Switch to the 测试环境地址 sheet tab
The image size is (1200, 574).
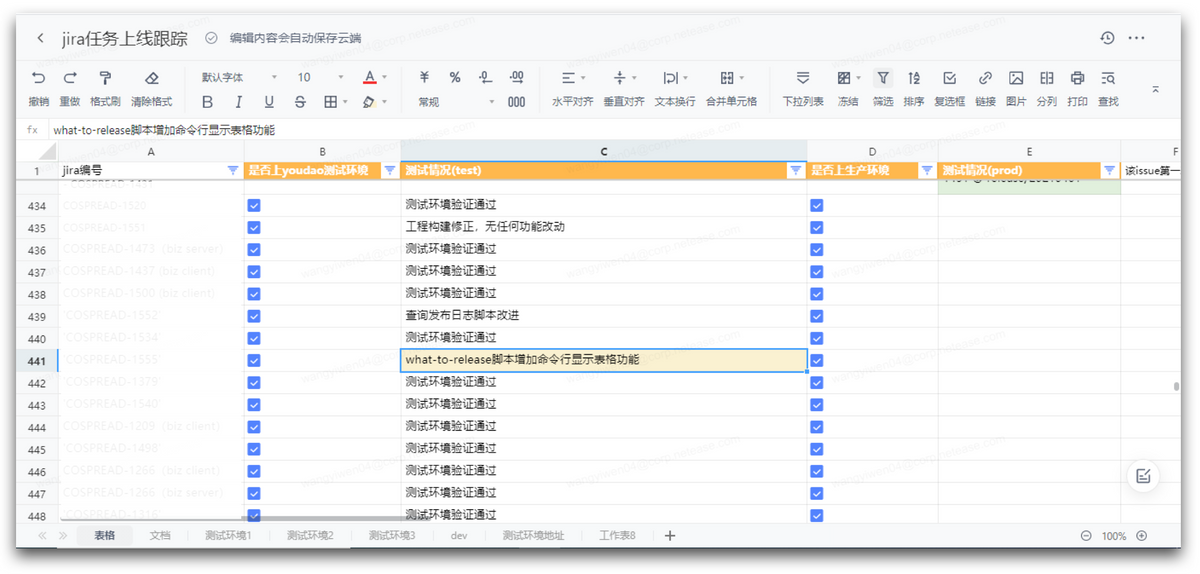[x=533, y=536]
